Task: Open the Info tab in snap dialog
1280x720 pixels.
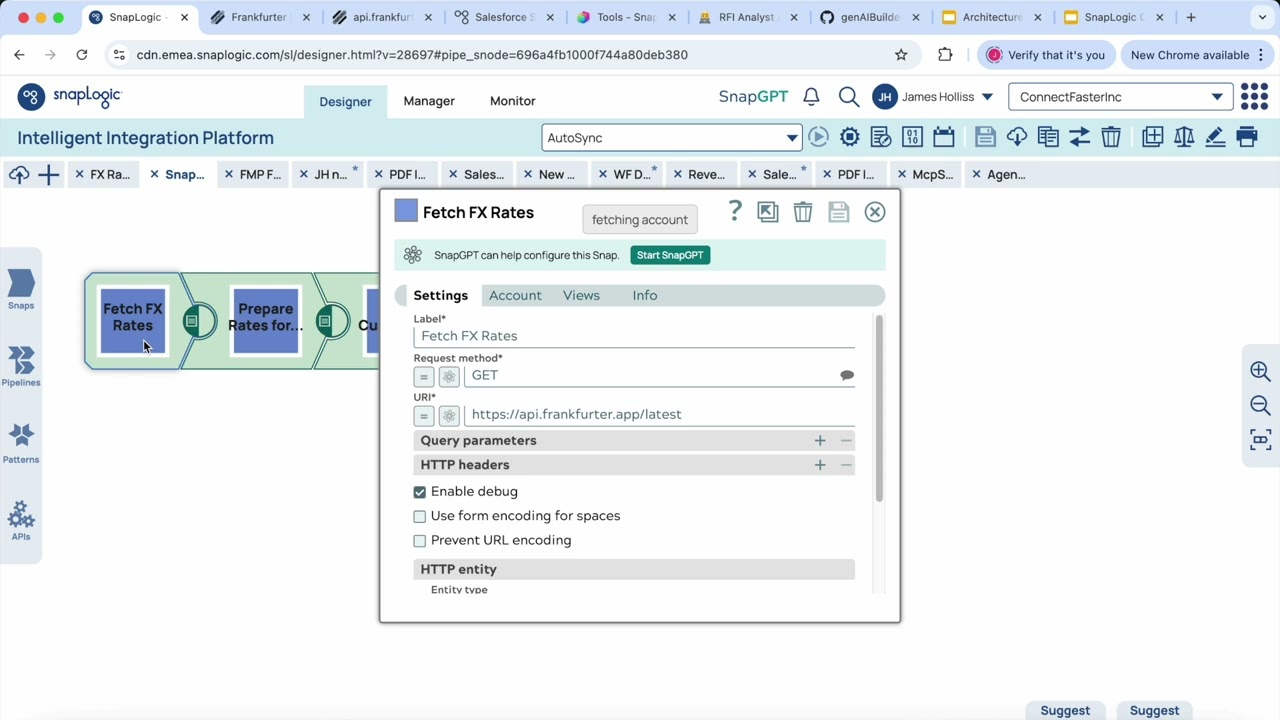Action: pos(645,295)
